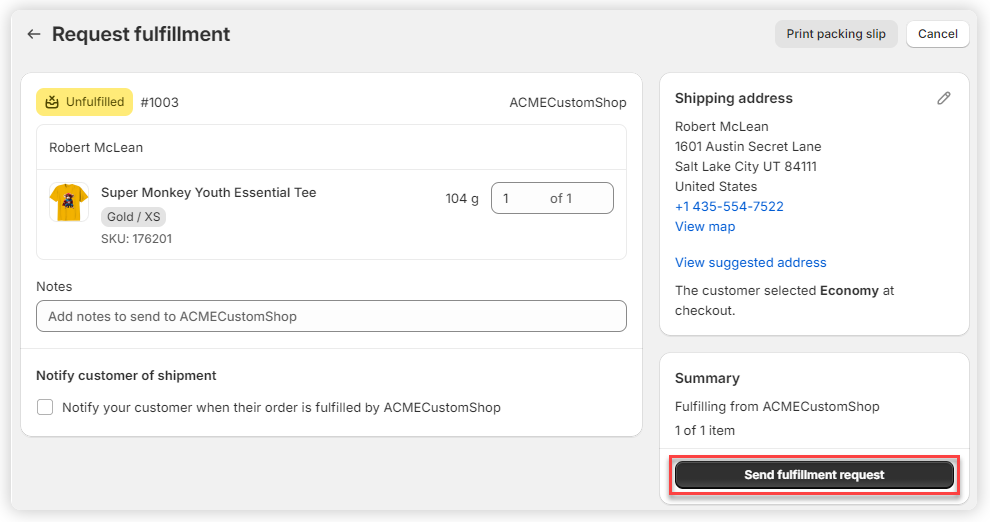The image size is (990, 522).
Task: Click Send fulfillment request button
Action: coord(814,475)
